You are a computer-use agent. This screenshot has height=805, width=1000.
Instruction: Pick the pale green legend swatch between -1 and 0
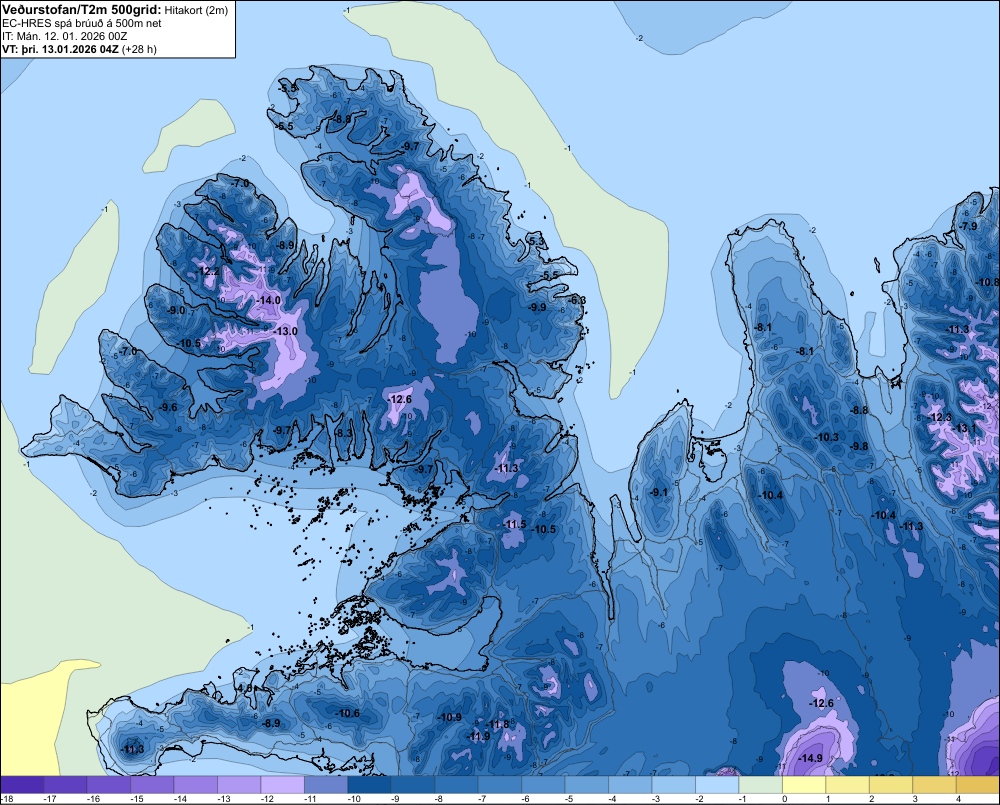(760, 785)
